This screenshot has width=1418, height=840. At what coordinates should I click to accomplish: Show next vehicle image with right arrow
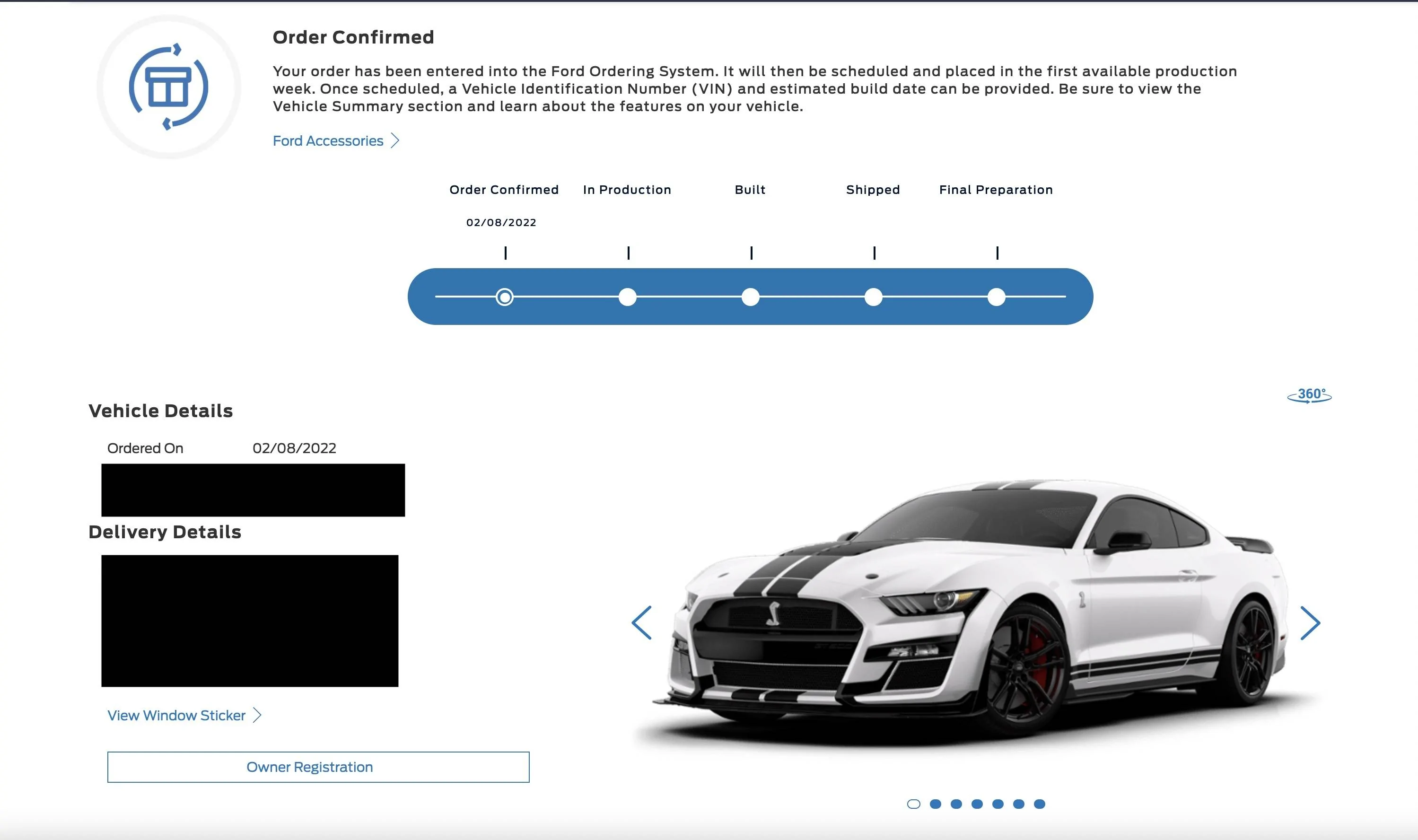[x=1310, y=623]
